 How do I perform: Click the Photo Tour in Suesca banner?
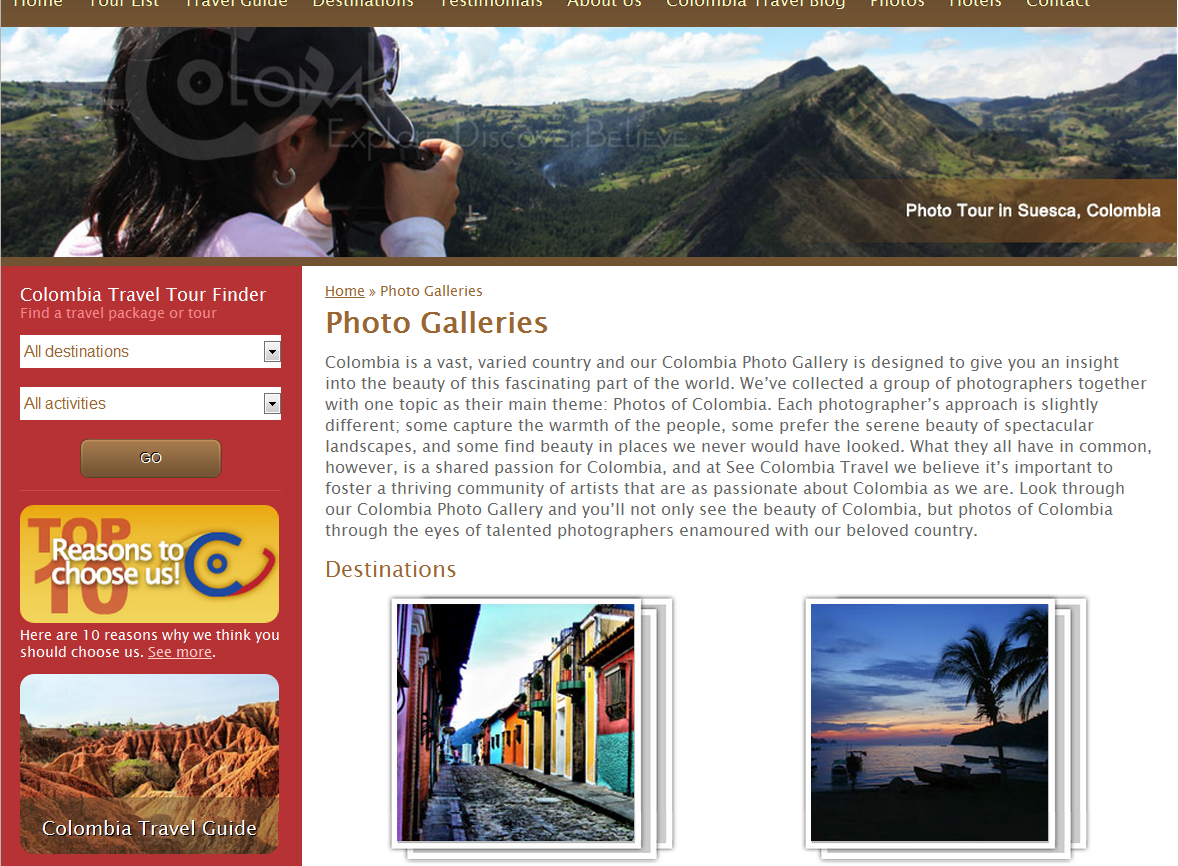coord(1032,210)
